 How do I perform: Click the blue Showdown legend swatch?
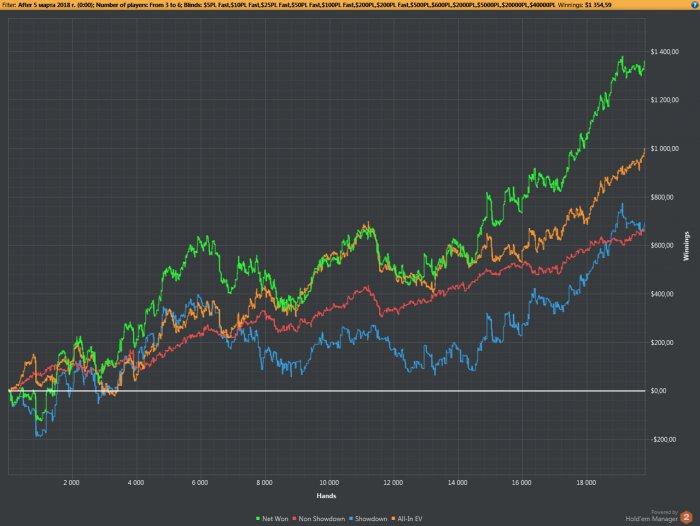[x=350, y=518]
